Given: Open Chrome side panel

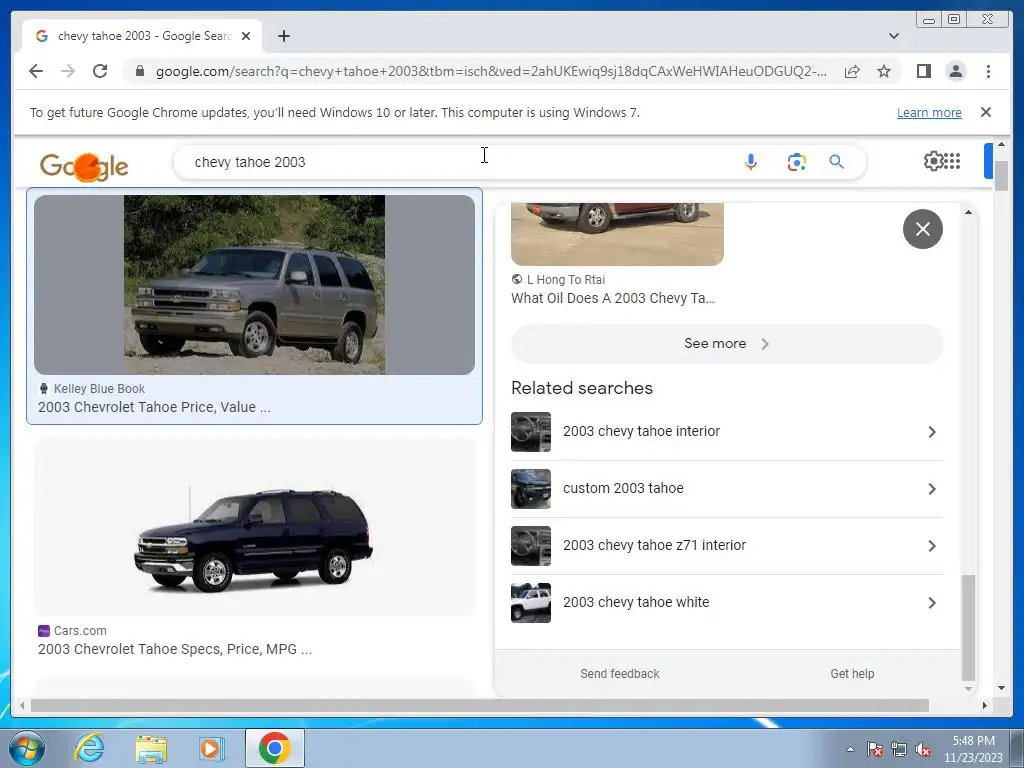Looking at the screenshot, I should [923, 71].
